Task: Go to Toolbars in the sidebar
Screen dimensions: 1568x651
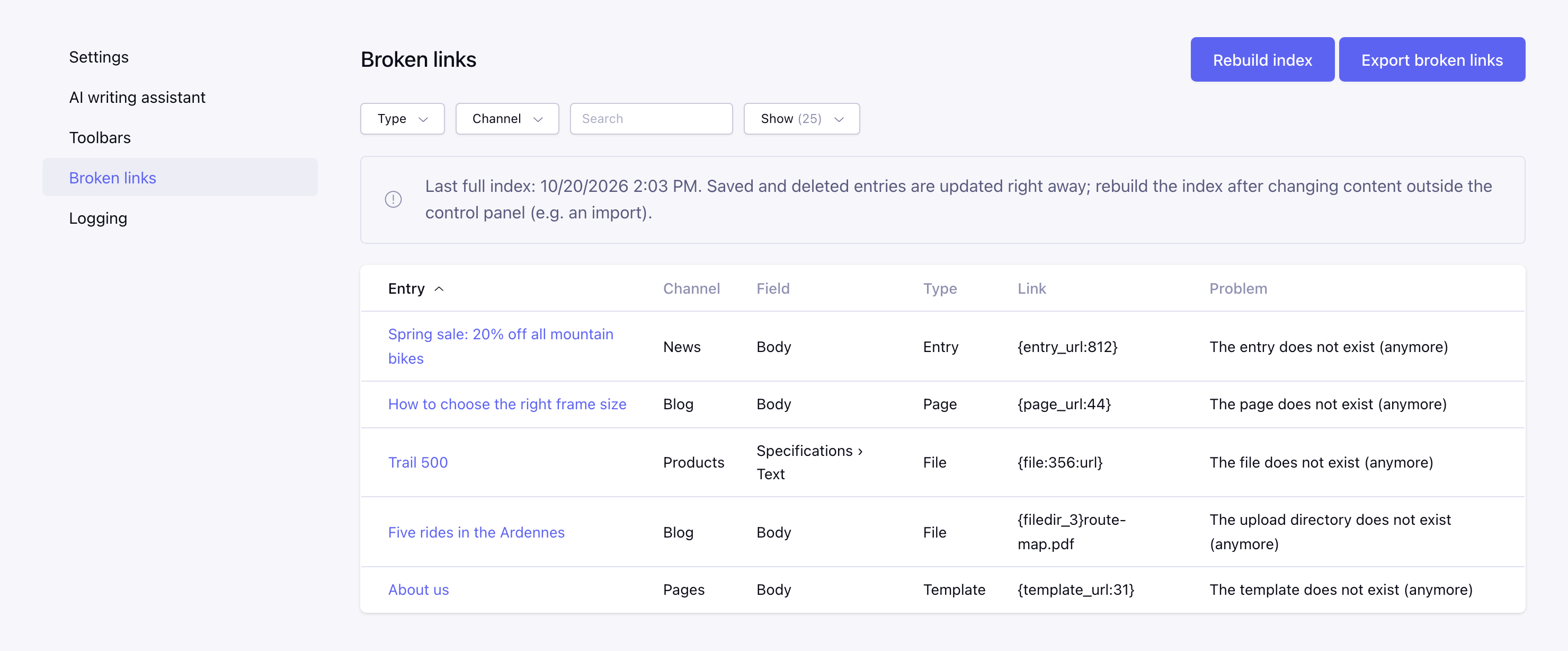Action: 100,138
